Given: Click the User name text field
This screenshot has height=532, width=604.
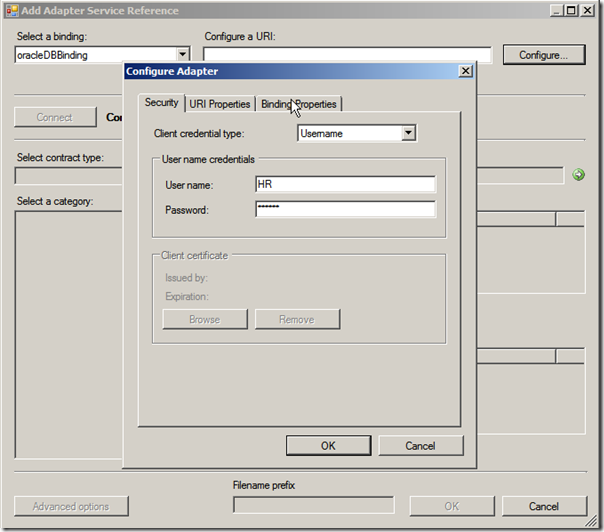Looking at the screenshot, I should coord(344,185).
